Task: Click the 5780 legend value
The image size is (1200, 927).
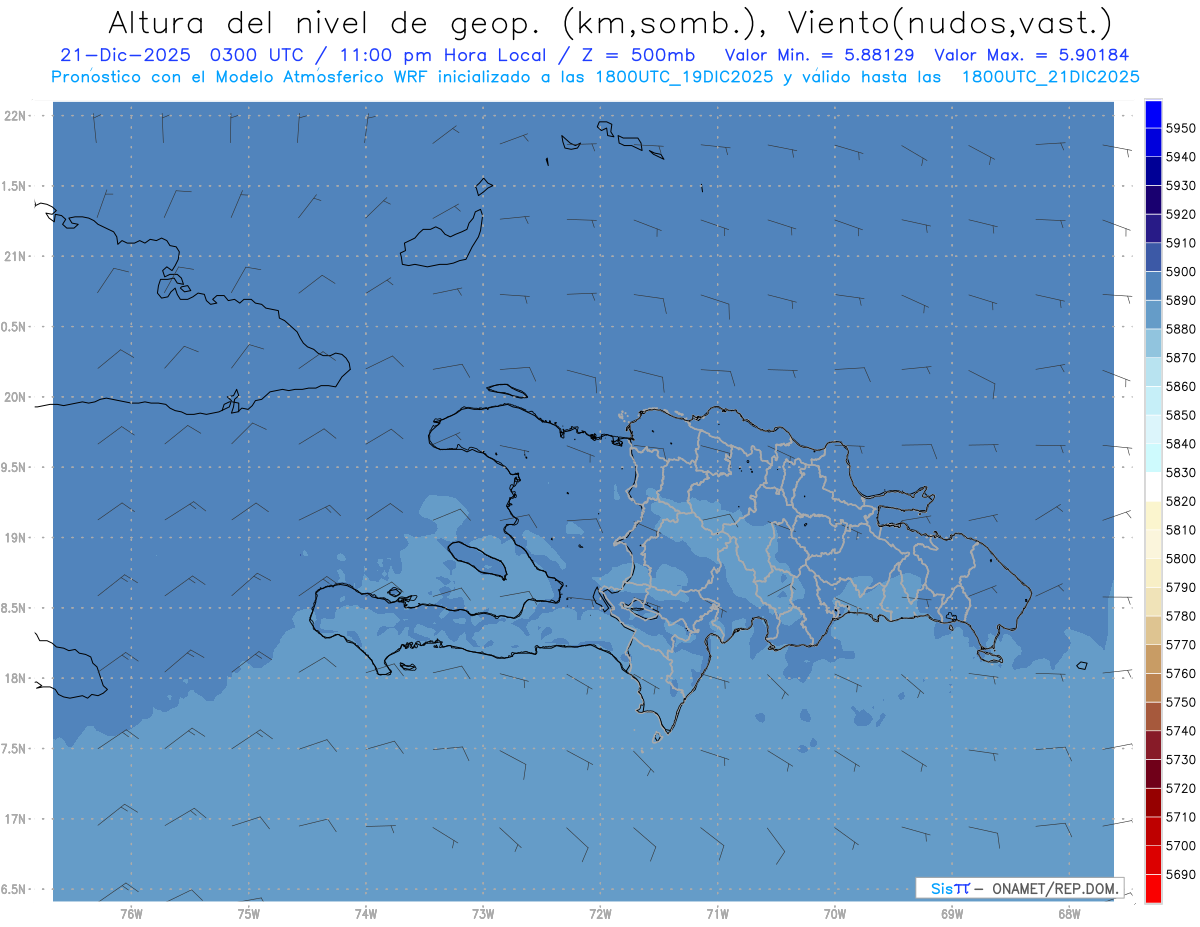Action: (1181, 616)
